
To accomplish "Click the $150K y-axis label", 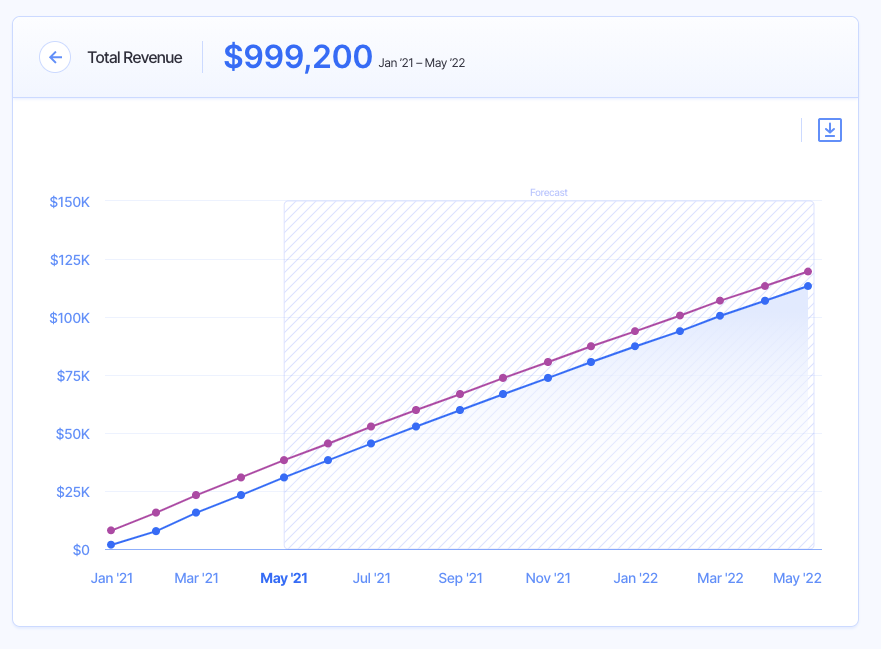I will 70,201.
